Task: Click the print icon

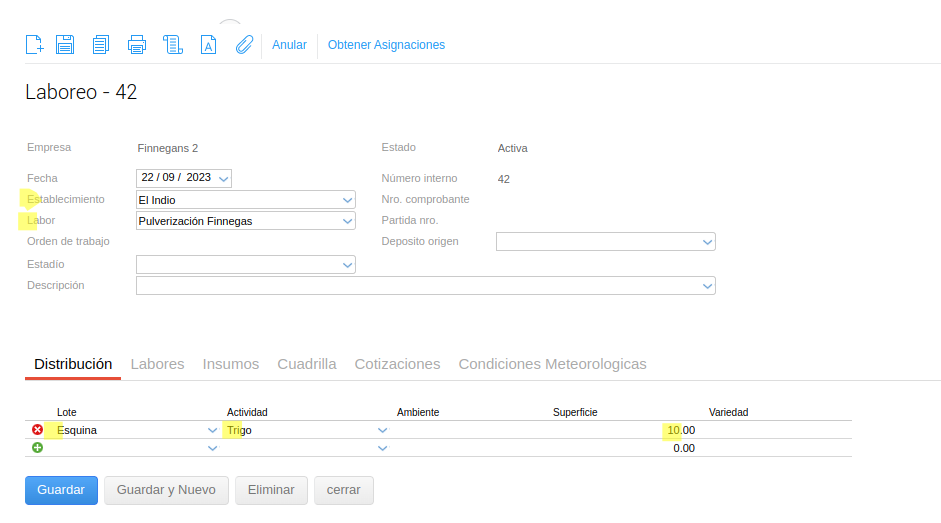Action: (137, 44)
